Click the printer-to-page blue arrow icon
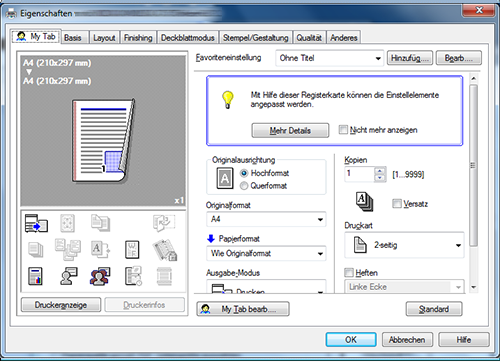This screenshot has height=362, width=500. [x=36, y=223]
